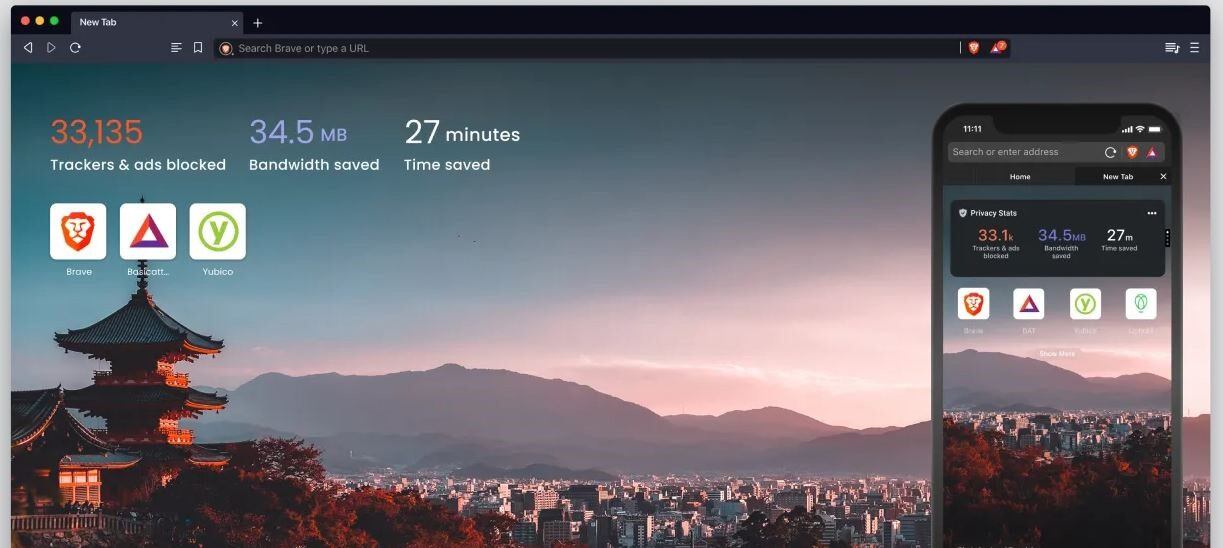Tap the reload icon in phone address bar
This screenshot has height=548, width=1223.
(x=1110, y=152)
